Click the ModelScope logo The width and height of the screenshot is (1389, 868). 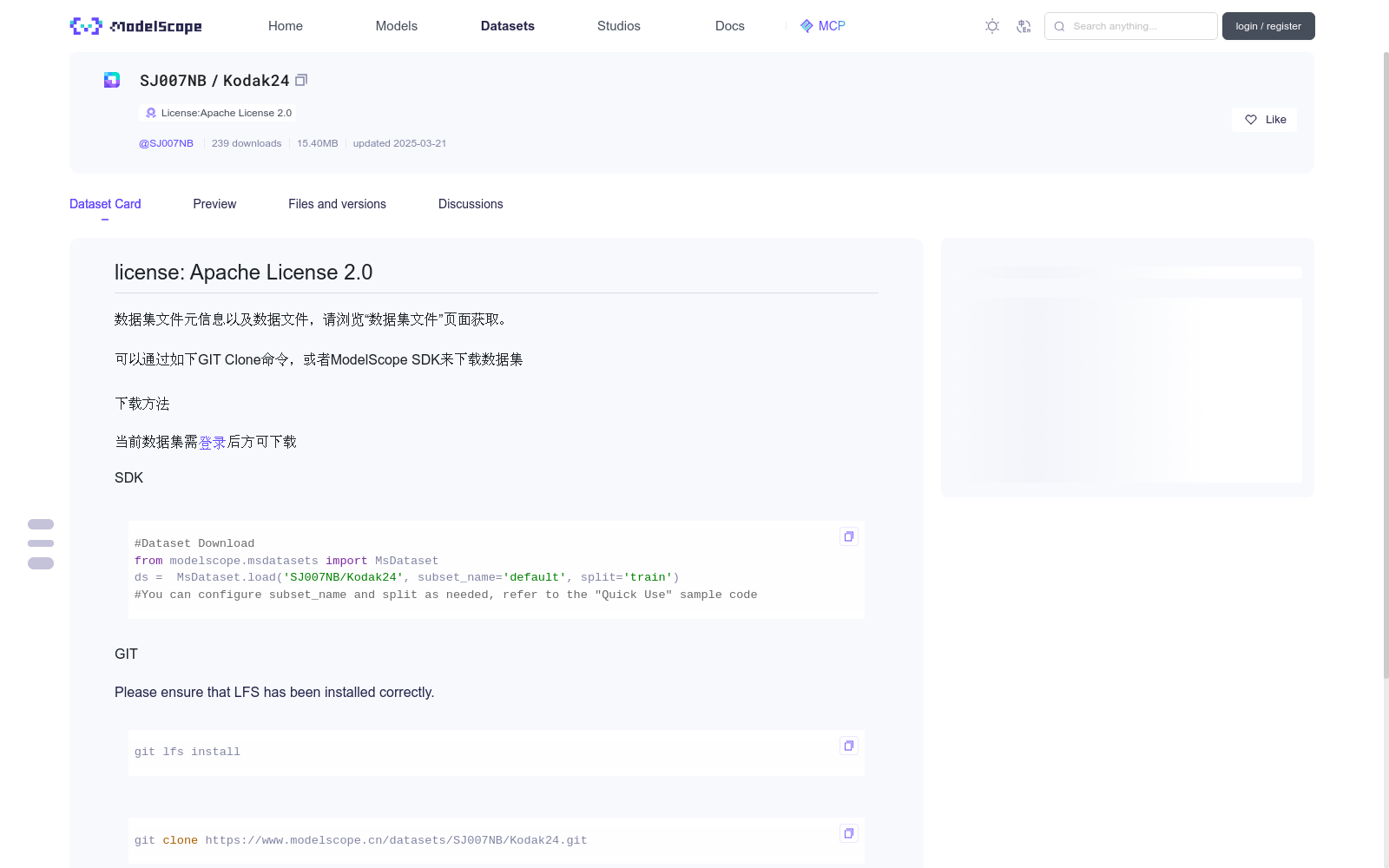pos(135,26)
